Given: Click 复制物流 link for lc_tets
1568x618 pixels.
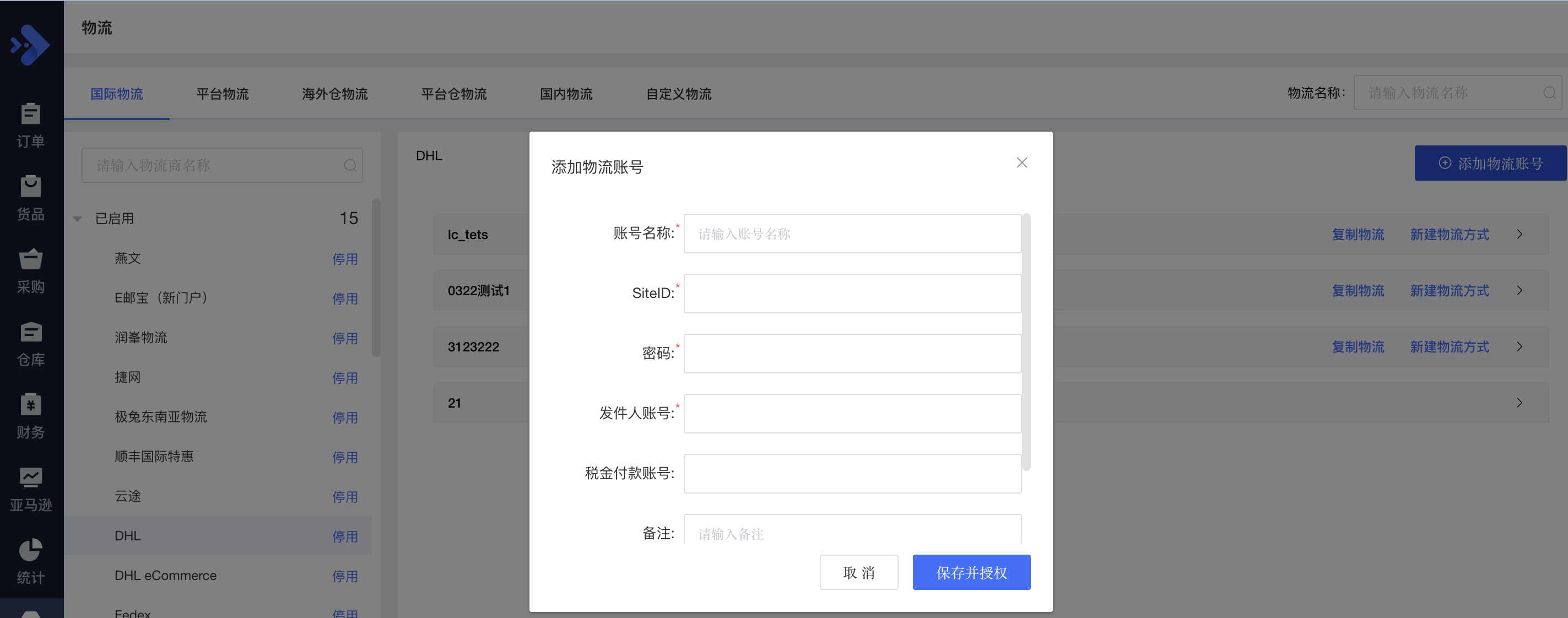Looking at the screenshot, I should [1358, 235].
